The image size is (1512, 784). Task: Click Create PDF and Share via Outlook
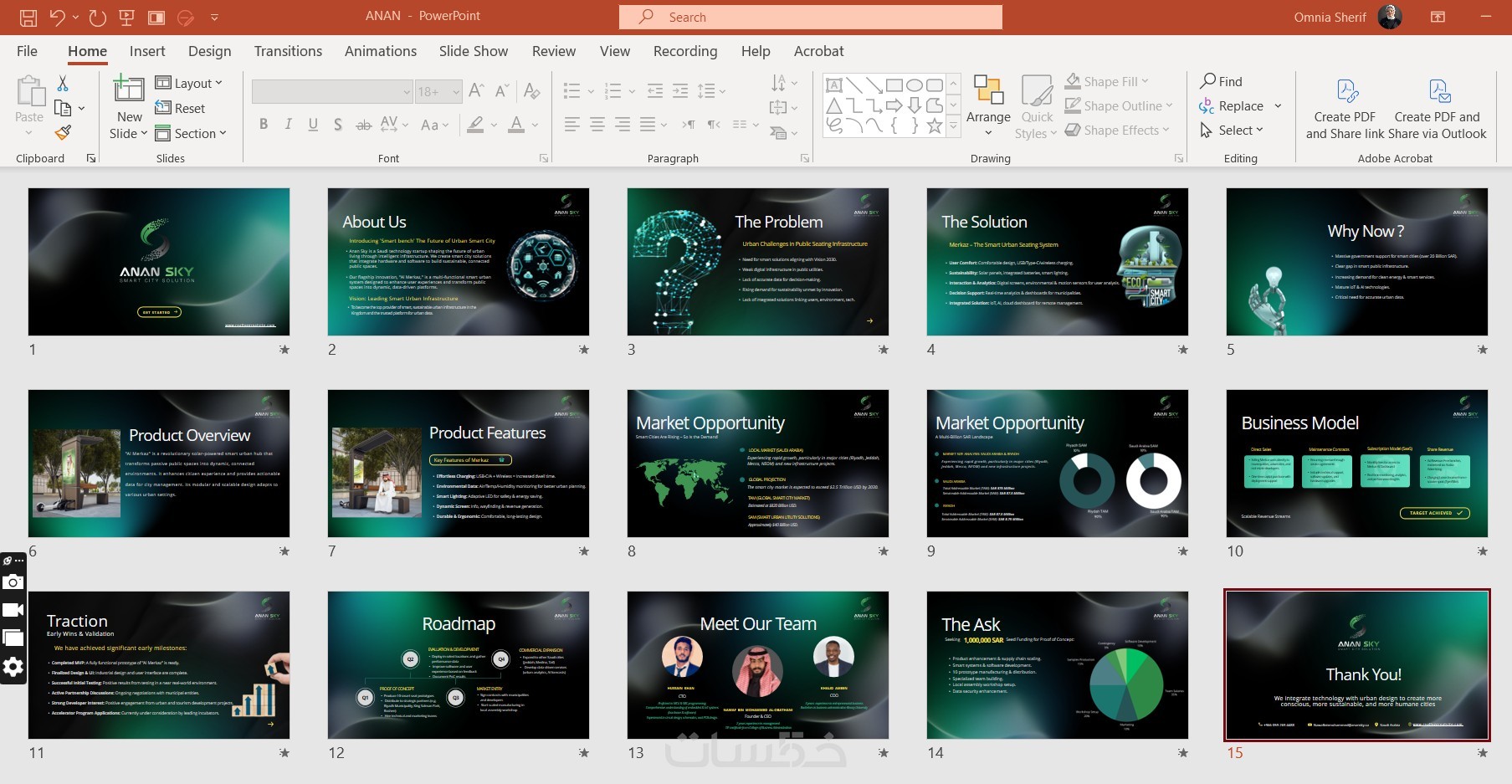point(1439,90)
